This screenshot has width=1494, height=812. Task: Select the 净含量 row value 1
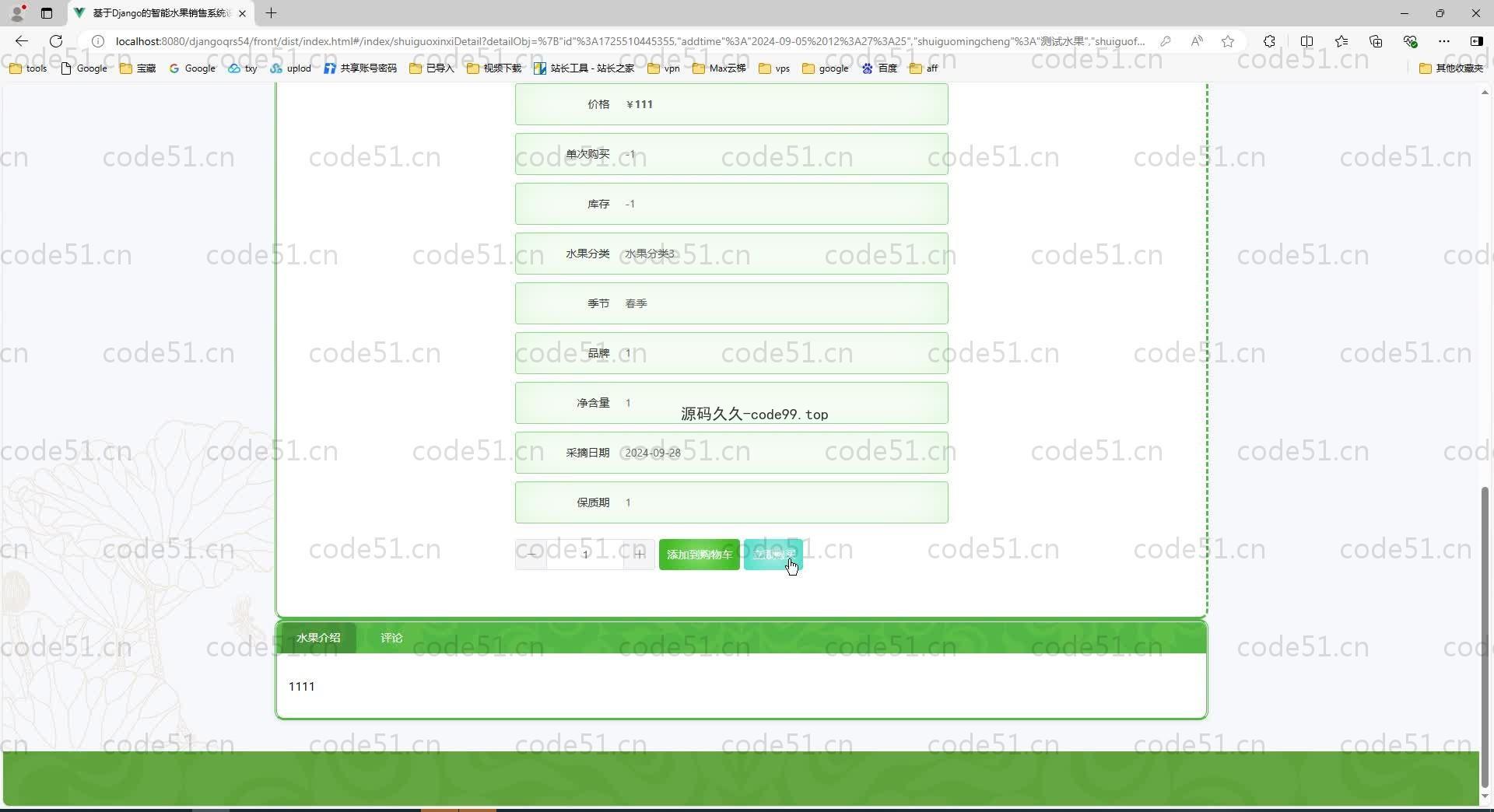point(628,403)
